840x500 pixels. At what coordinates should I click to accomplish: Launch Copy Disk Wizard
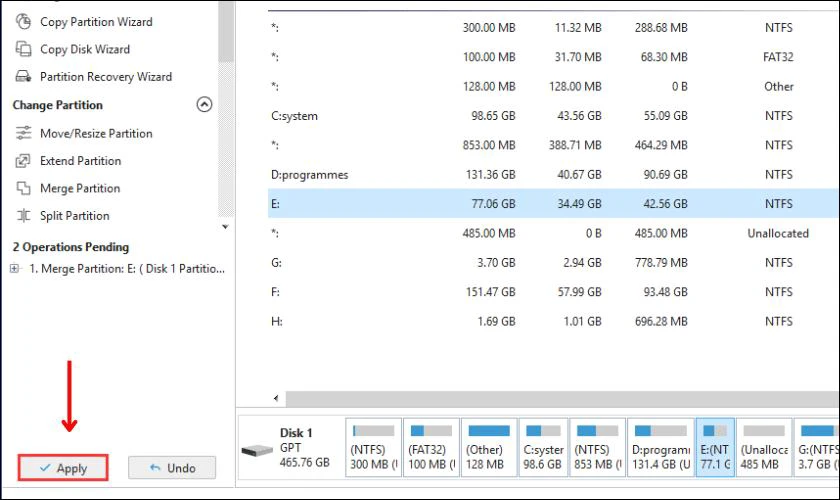tap(85, 49)
